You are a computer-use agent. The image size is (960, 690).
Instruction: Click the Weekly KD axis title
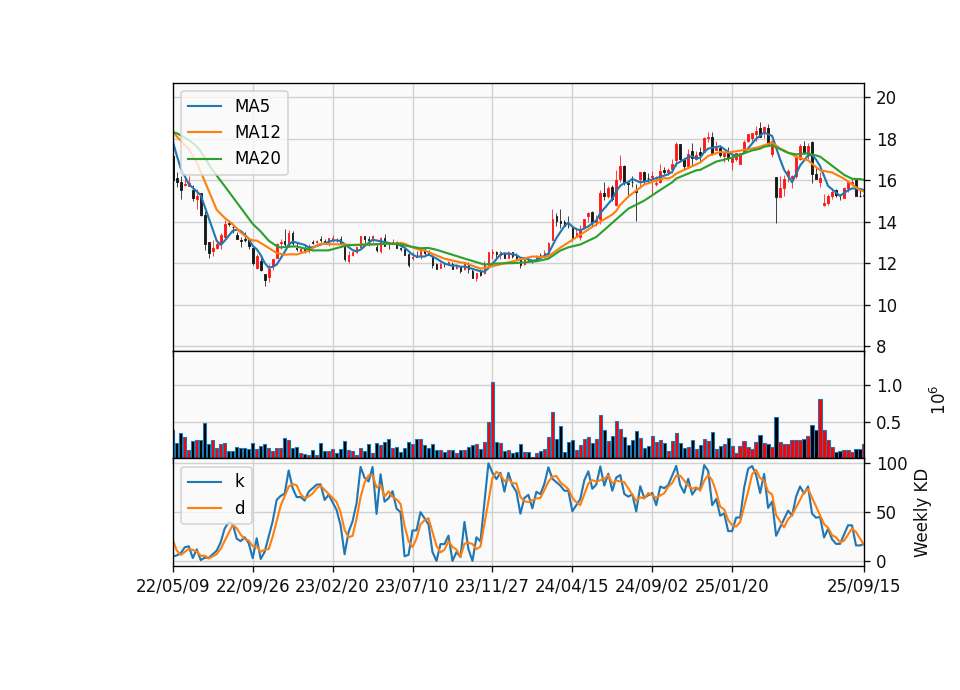pyautogui.click(x=921, y=513)
